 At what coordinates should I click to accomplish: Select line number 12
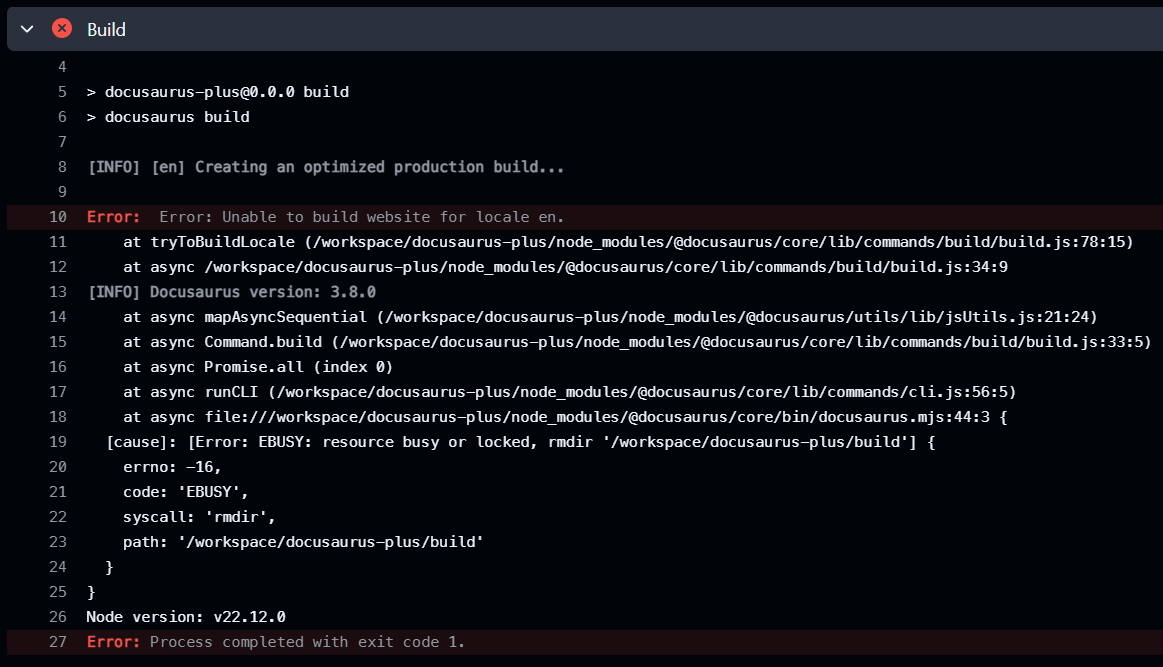coord(58,267)
